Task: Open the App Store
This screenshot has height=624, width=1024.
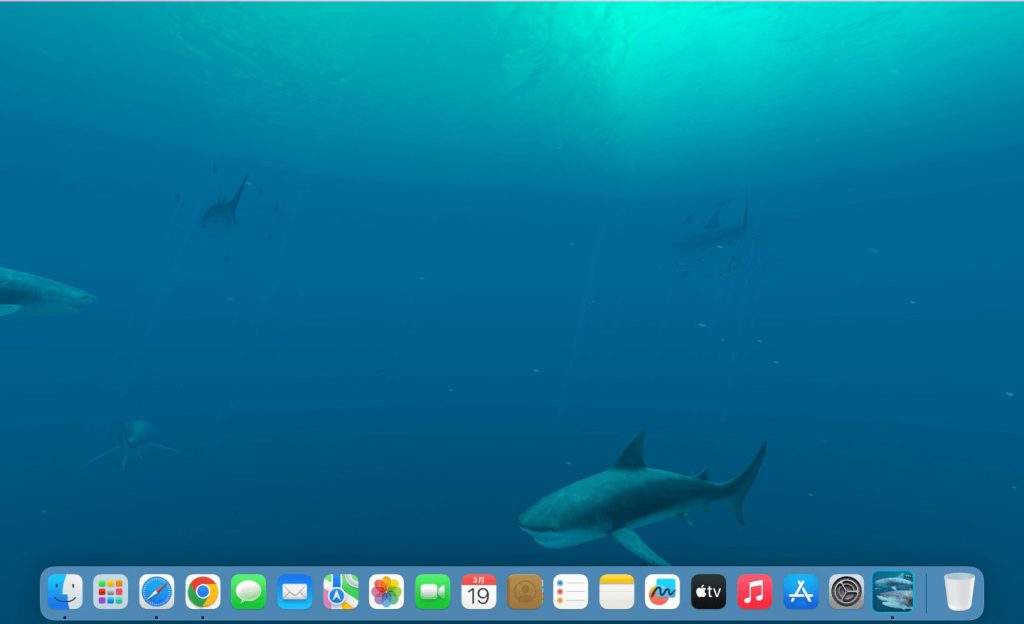Action: pyautogui.click(x=801, y=592)
